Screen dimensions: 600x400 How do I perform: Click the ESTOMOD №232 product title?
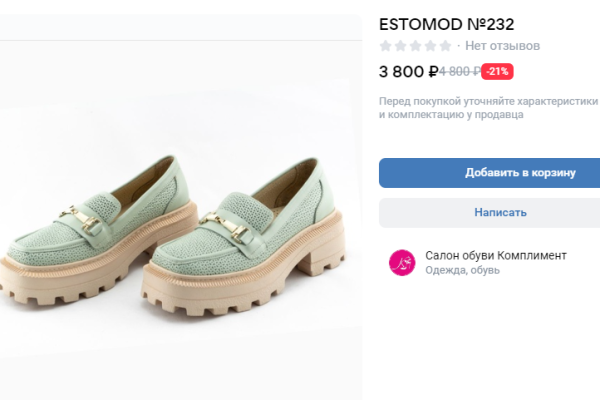[446, 24]
